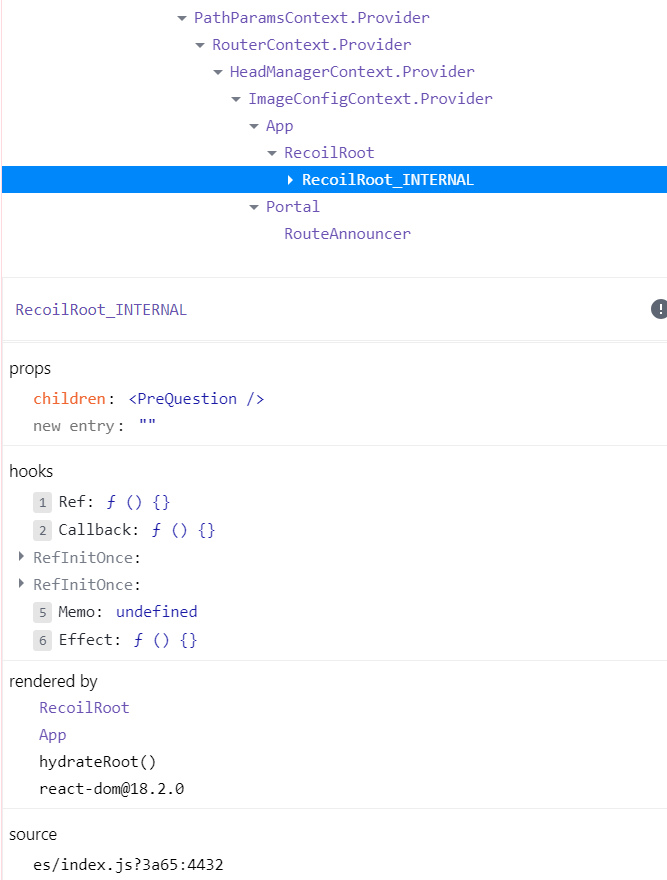This screenshot has height=880, width=667.
Task: Collapse the PathParamsContext.Provider node arrow
Action: pyautogui.click(x=181, y=19)
